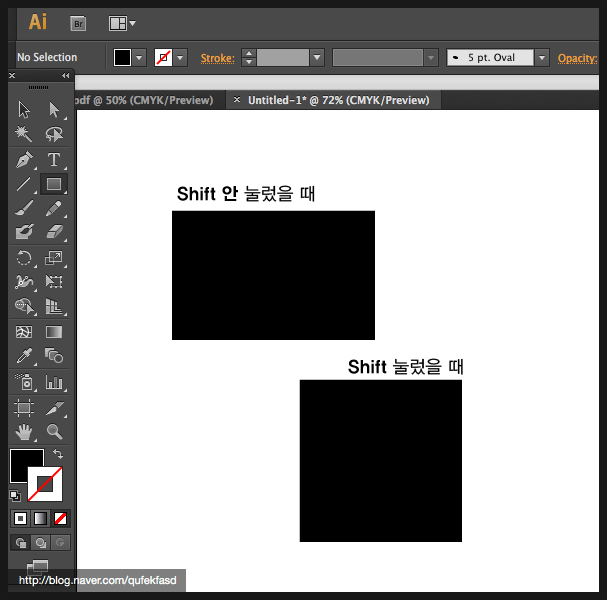
Task: Select the Blob Brush tool
Action: pos(24,232)
